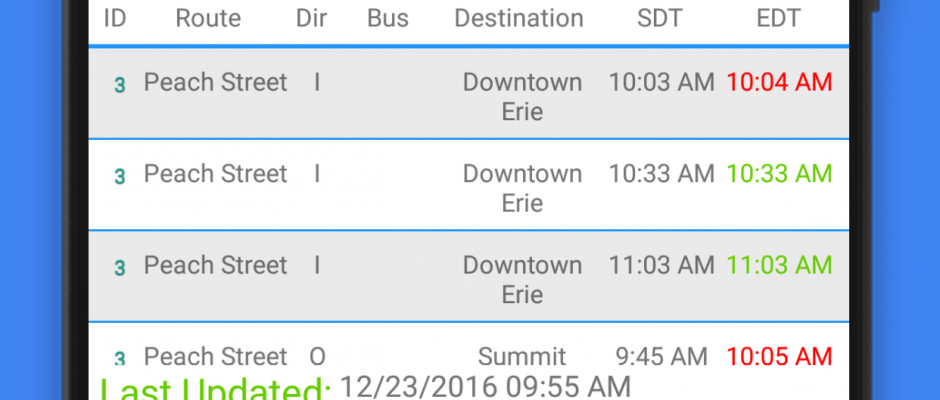Sort by the Route column header
Image resolution: width=940 pixels, height=400 pixels.
tap(208, 18)
